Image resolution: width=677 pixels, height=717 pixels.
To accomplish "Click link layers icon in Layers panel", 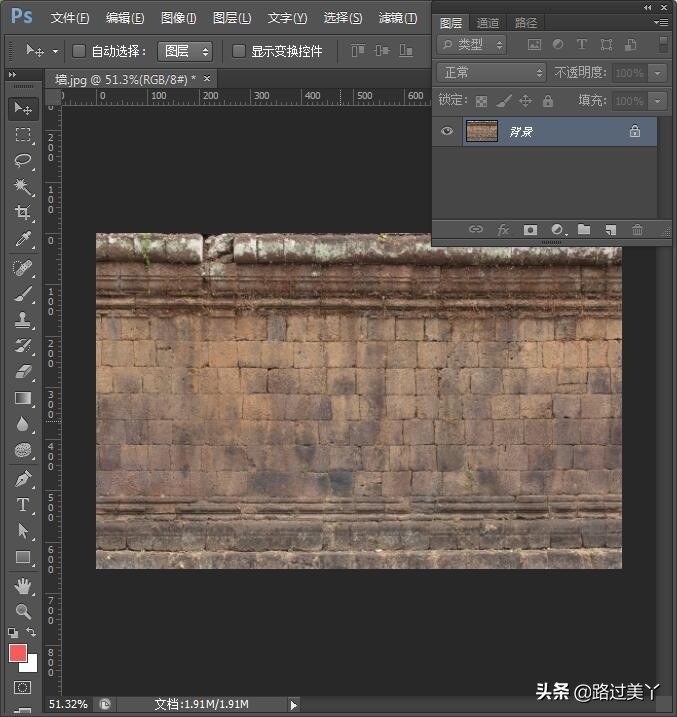I will 476,229.
